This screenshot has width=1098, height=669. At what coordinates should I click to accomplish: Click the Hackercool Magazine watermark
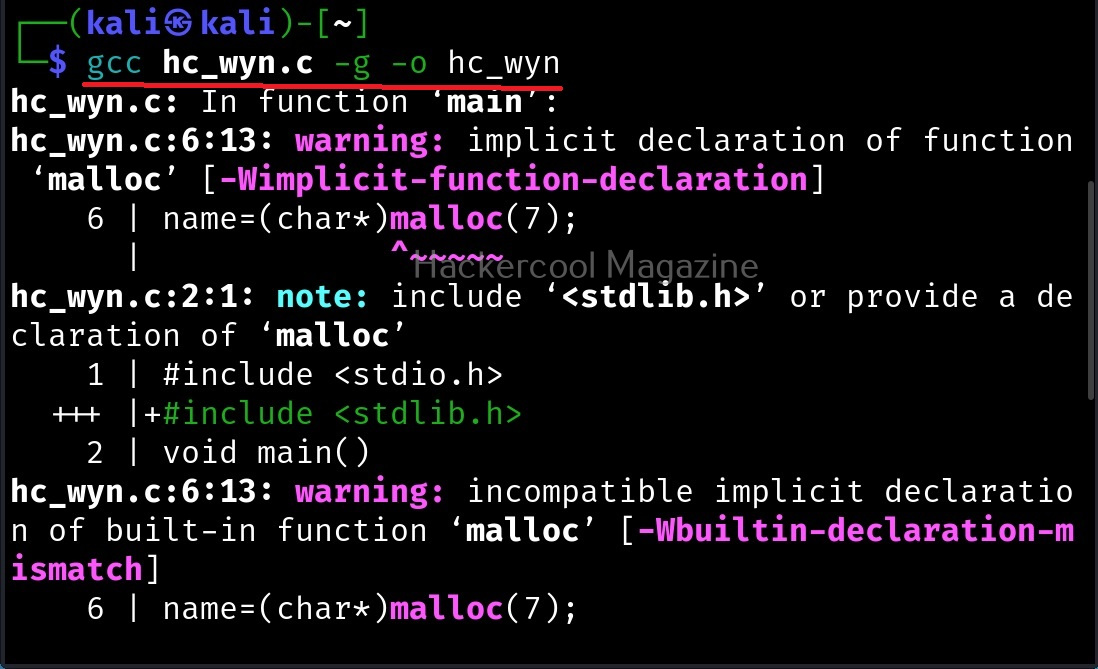pyautogui.click(x=585, y=266)
